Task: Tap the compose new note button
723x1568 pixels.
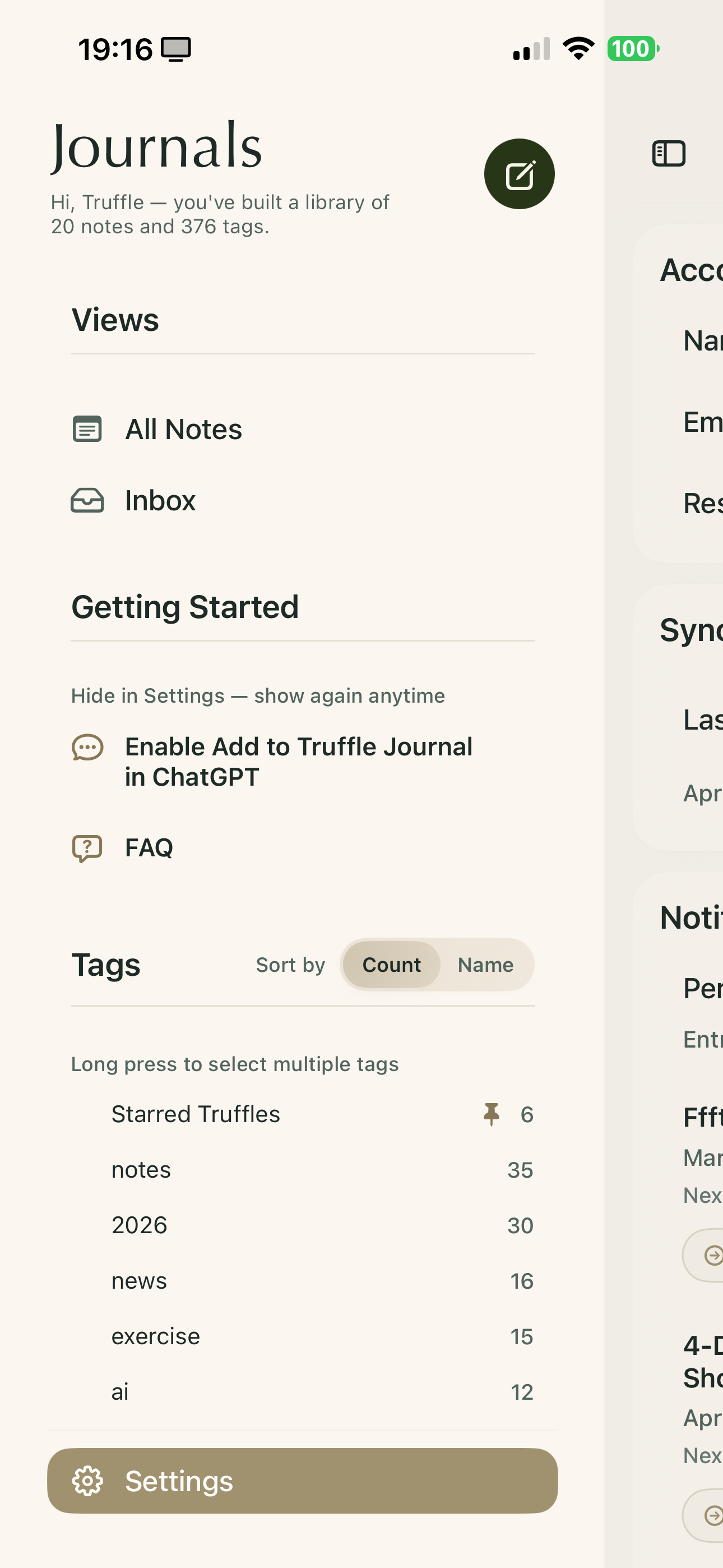Action: [519, 174]
